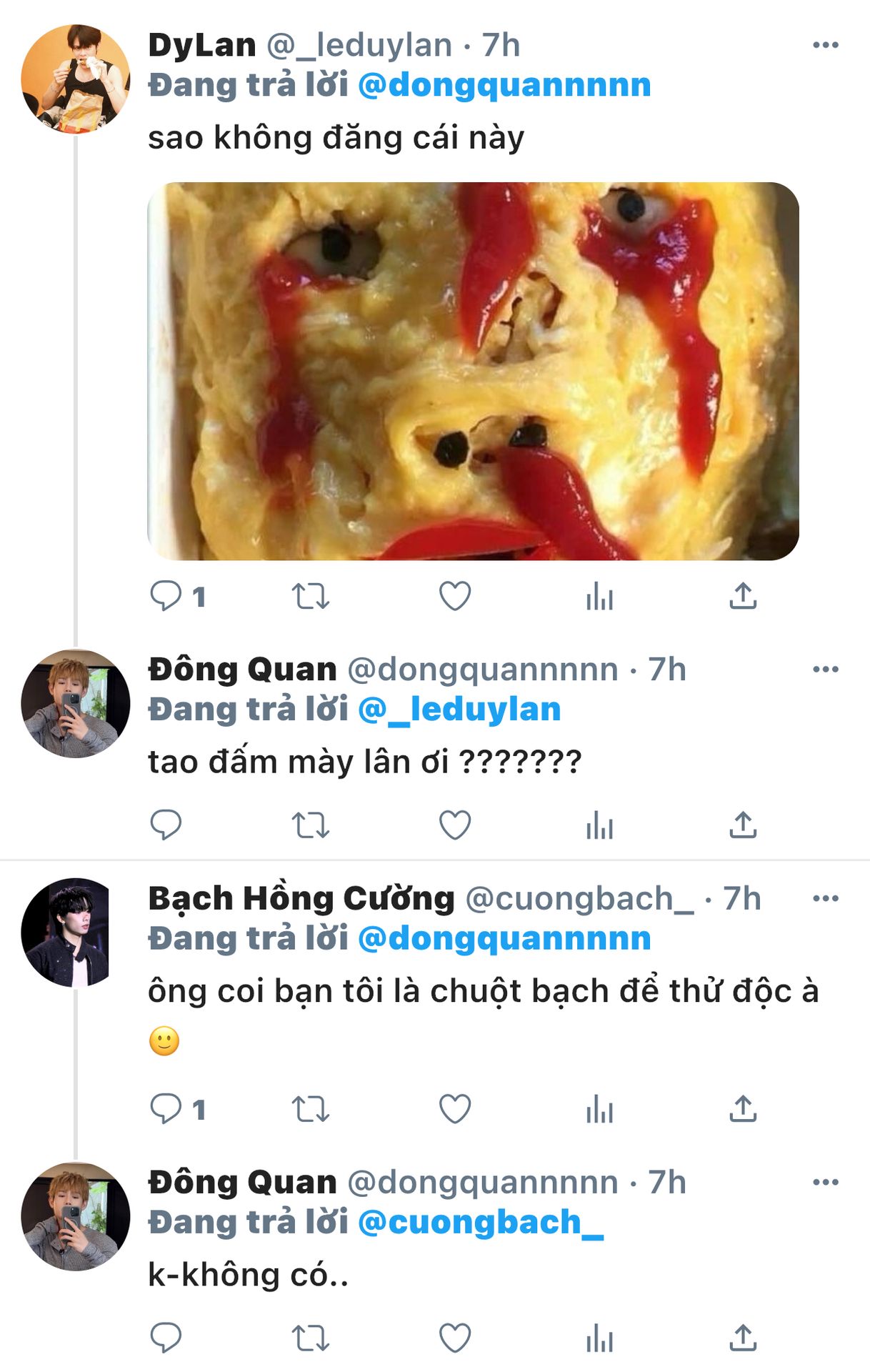The image size is (870, 1372).
Task: Reply to DyLan's egg photo tweet
Action: point(166,596)
